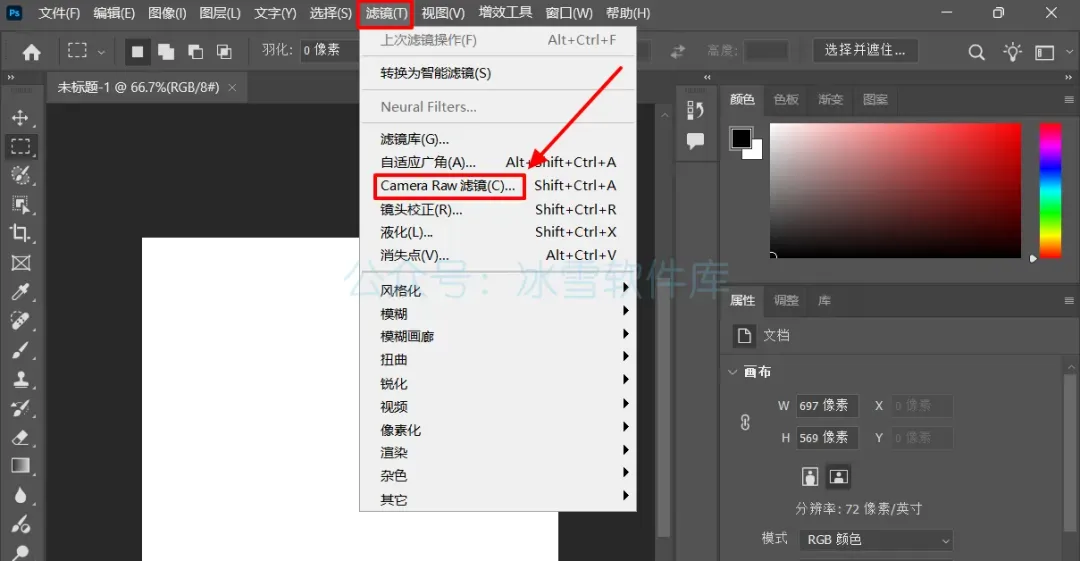Toggle the link width and height icon
Viewport: 1080px width, 561px height.
click(745, 422)
